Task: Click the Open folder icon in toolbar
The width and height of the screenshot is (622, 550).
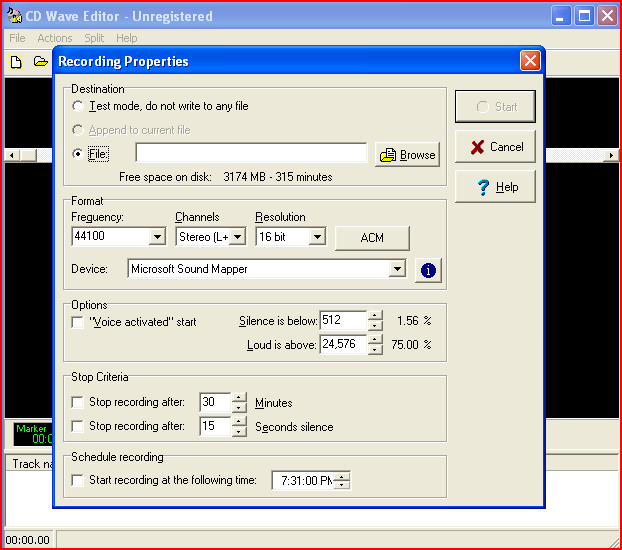Action: coord(40,62)
